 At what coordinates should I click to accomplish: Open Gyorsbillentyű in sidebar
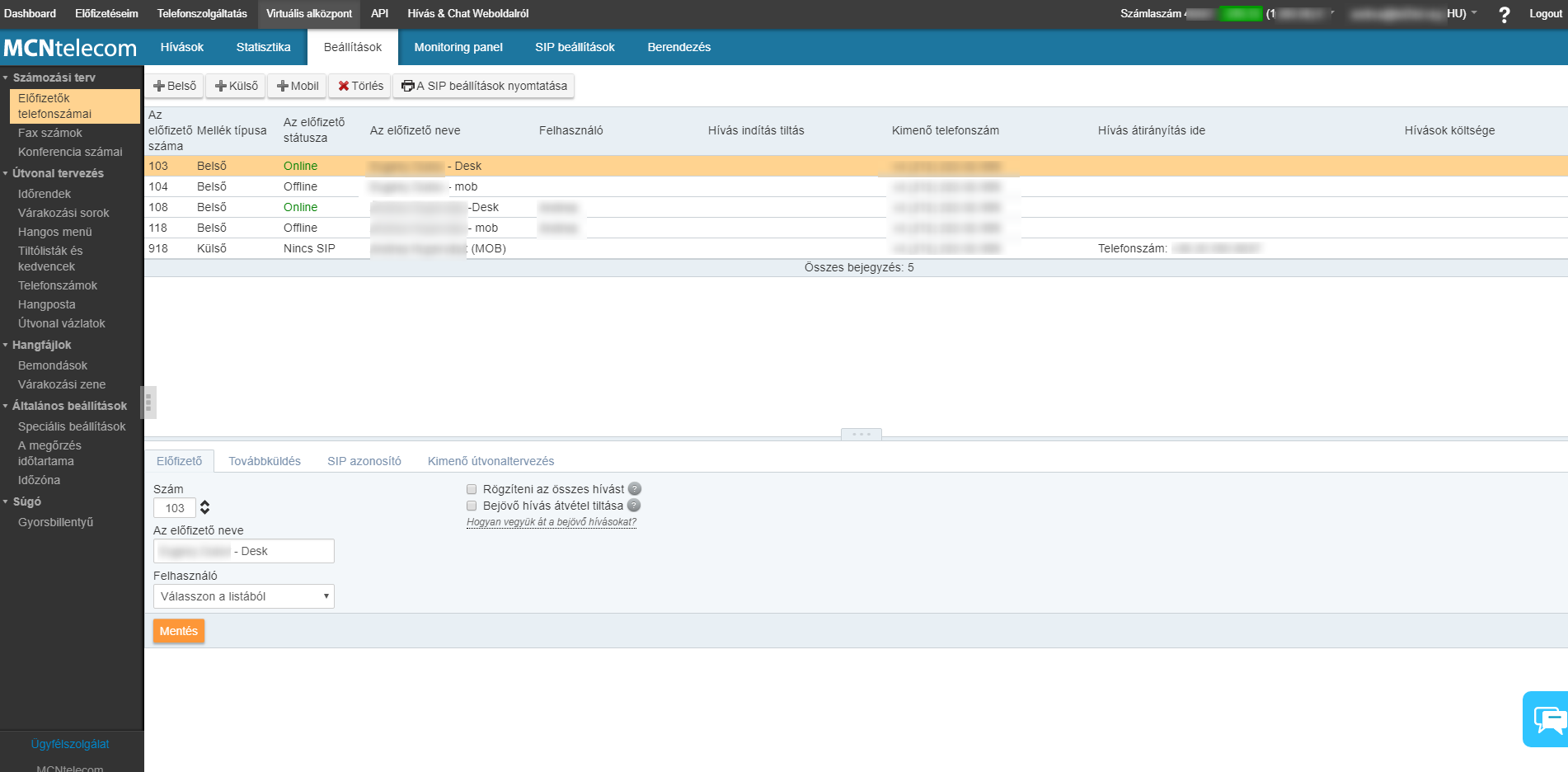pyautogui.click(x=56, y=522)
